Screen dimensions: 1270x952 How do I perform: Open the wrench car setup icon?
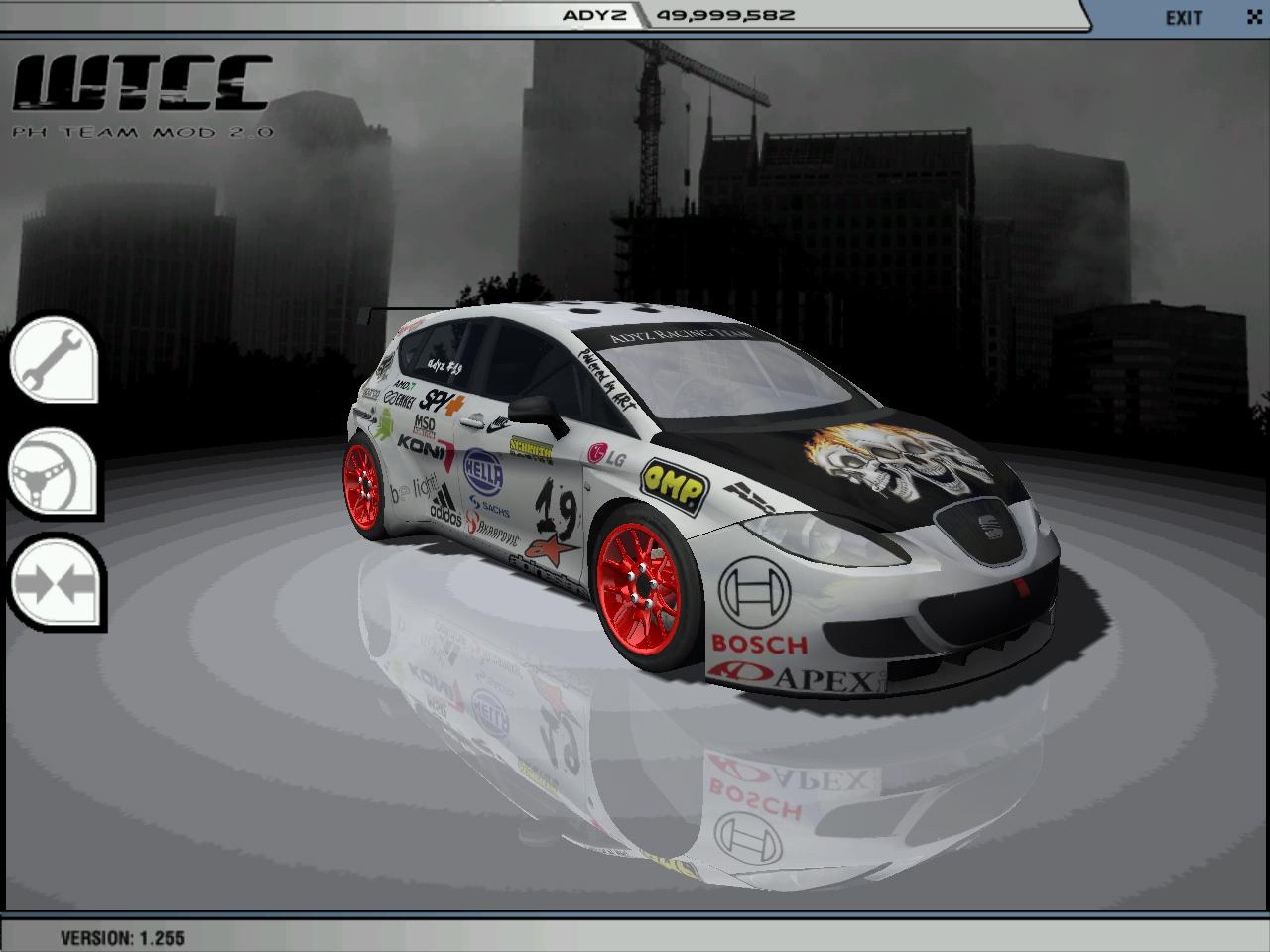(x=55, y=358)
